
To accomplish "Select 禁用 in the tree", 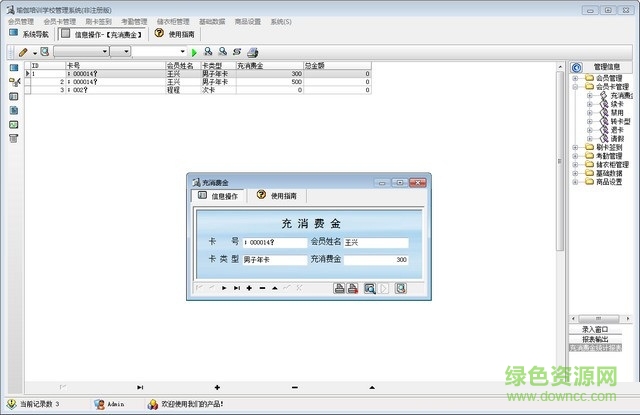I will (x=617, y=113).
